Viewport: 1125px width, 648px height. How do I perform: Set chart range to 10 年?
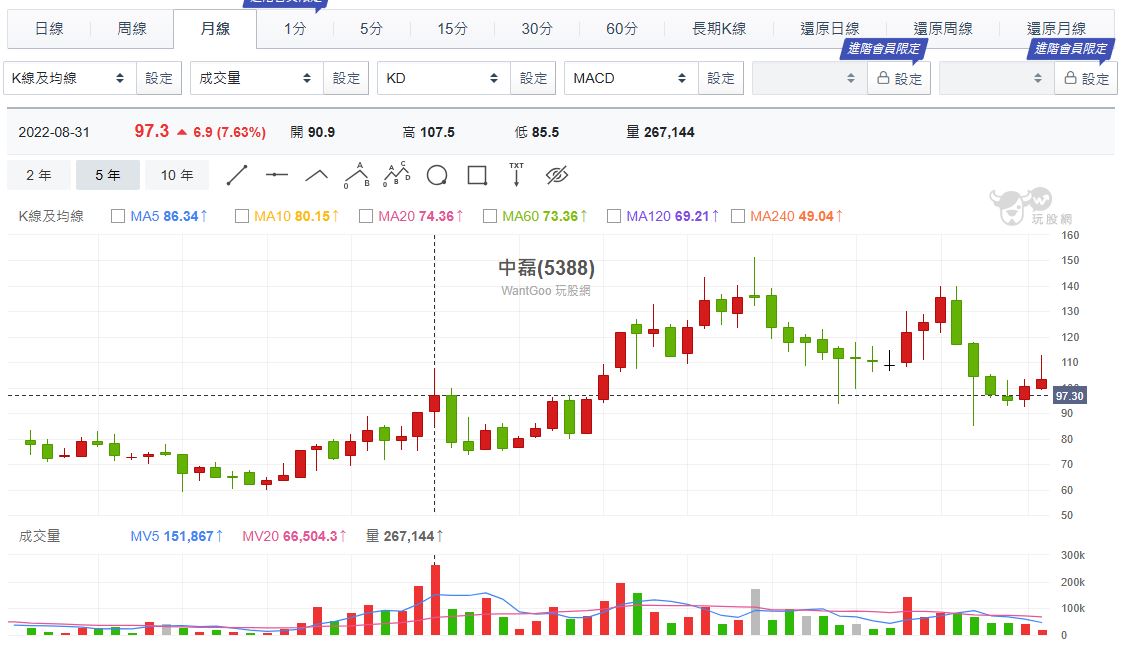point(177,175)
